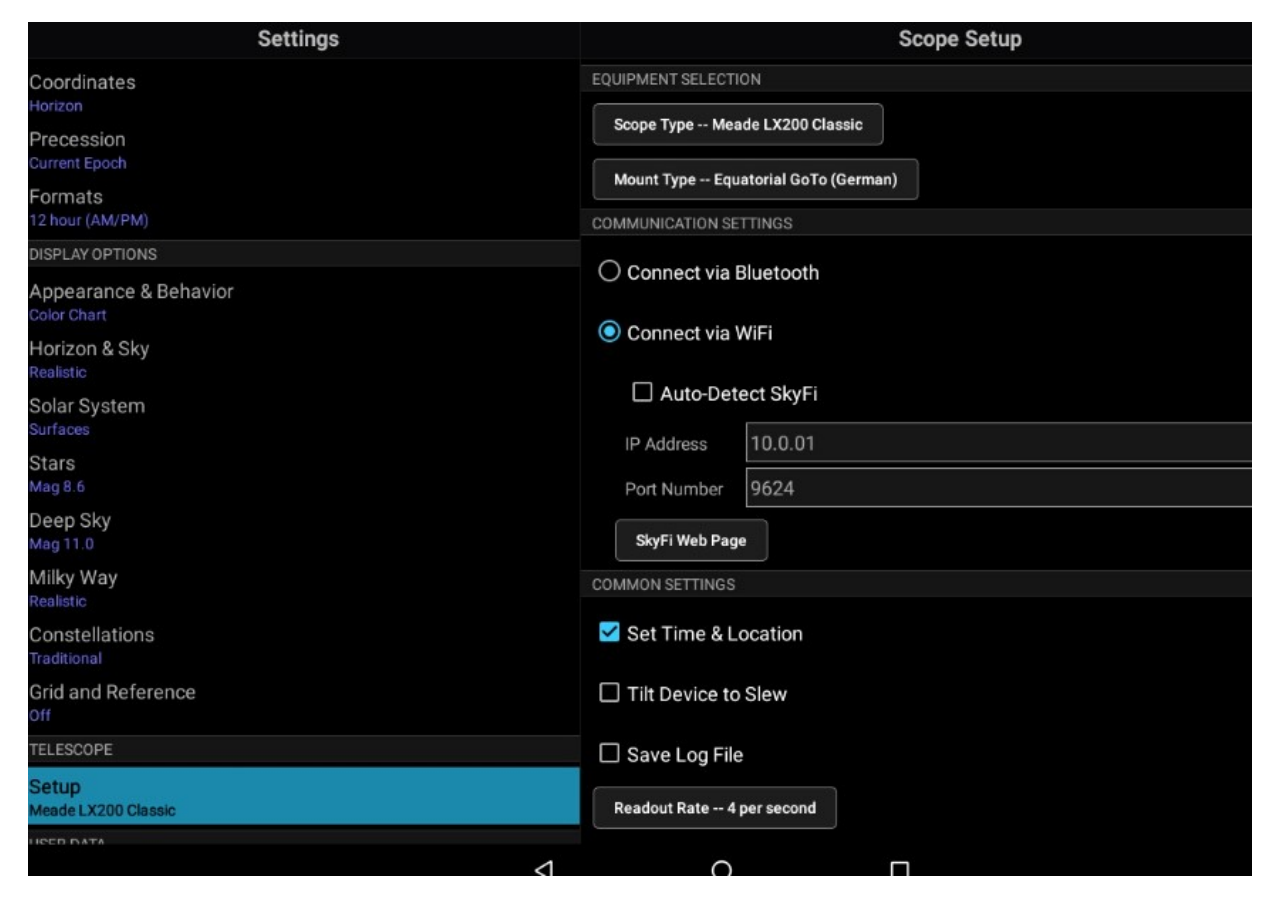Open Solar System settings

pyautogui.click(x=304, y=416)
